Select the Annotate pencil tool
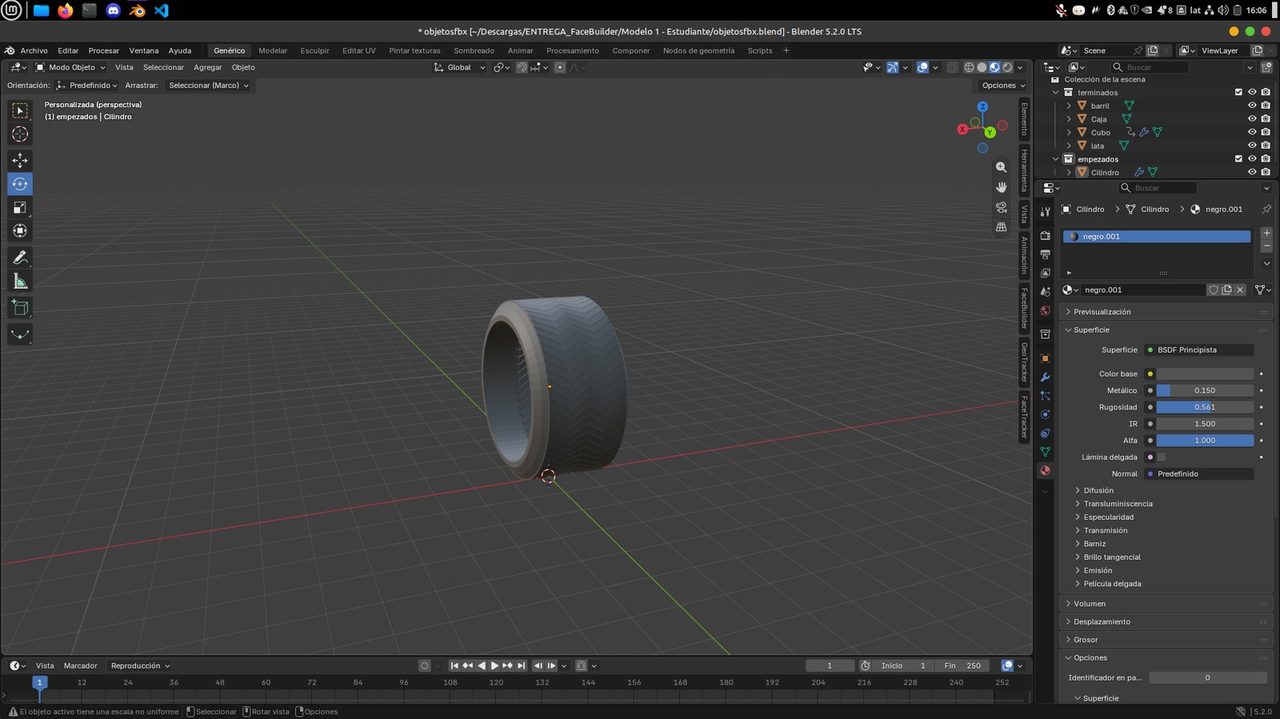This screenshot has width=1280, height=719. (x=20, y=258)
